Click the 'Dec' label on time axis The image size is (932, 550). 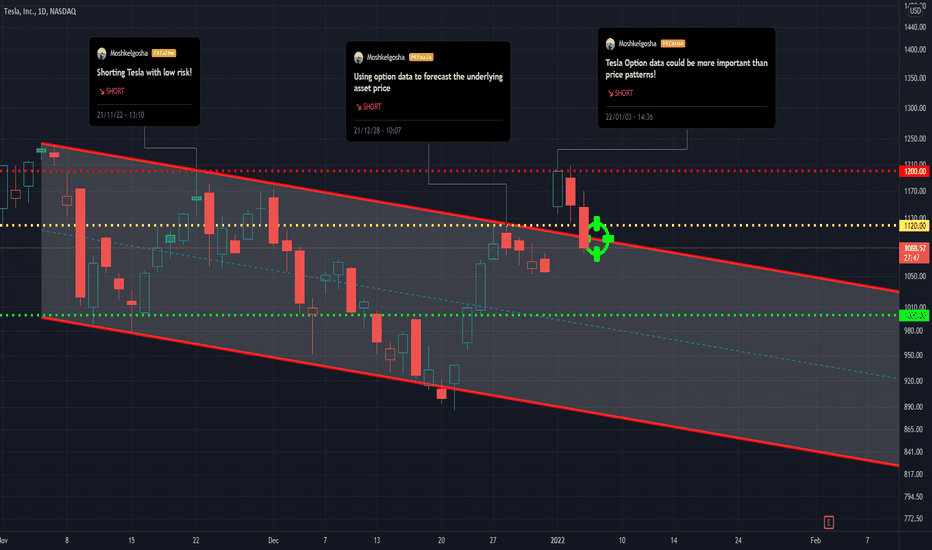[x=273, y=540]
